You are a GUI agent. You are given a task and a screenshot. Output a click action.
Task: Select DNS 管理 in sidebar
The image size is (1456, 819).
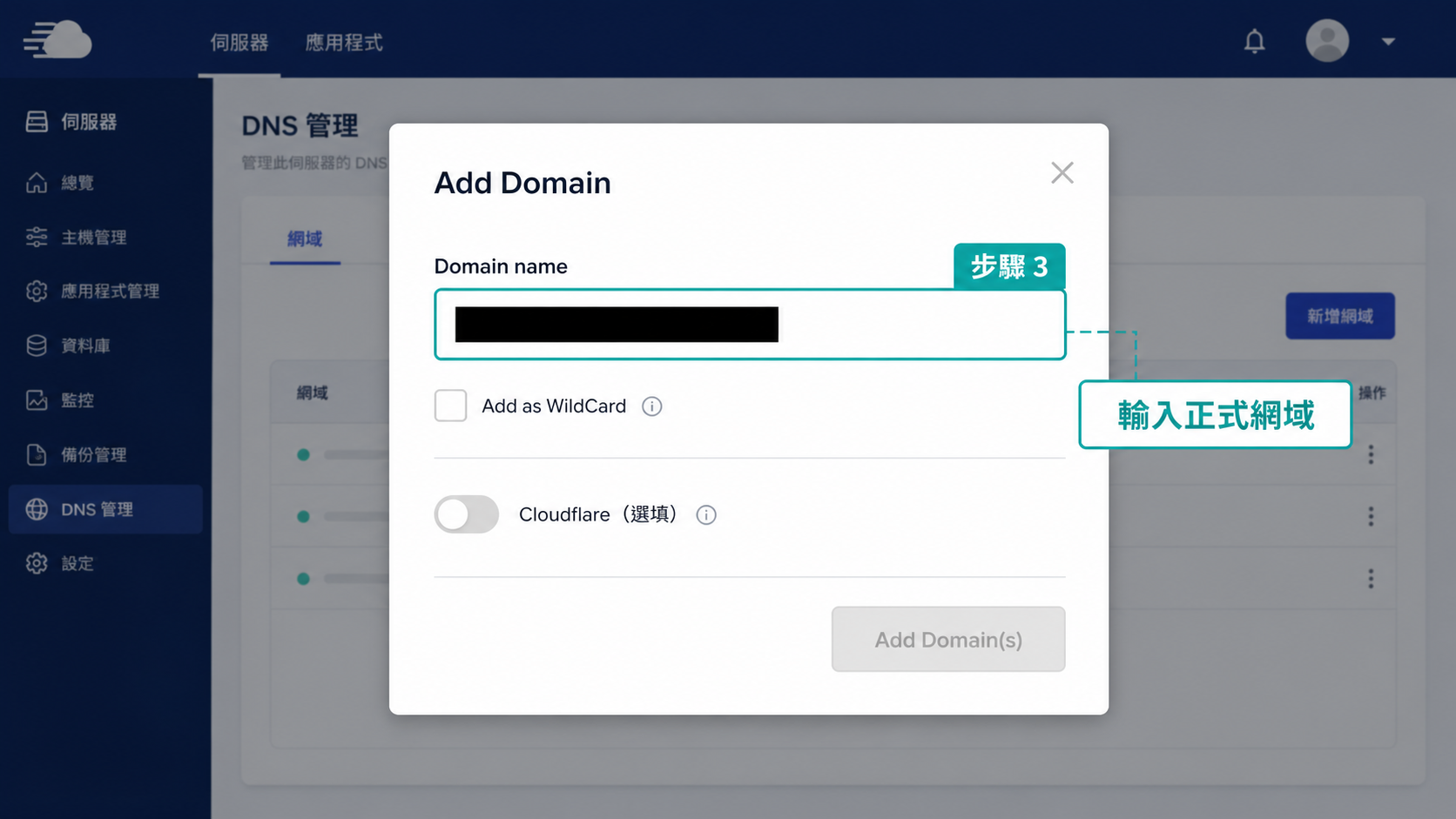click(105, 509)
